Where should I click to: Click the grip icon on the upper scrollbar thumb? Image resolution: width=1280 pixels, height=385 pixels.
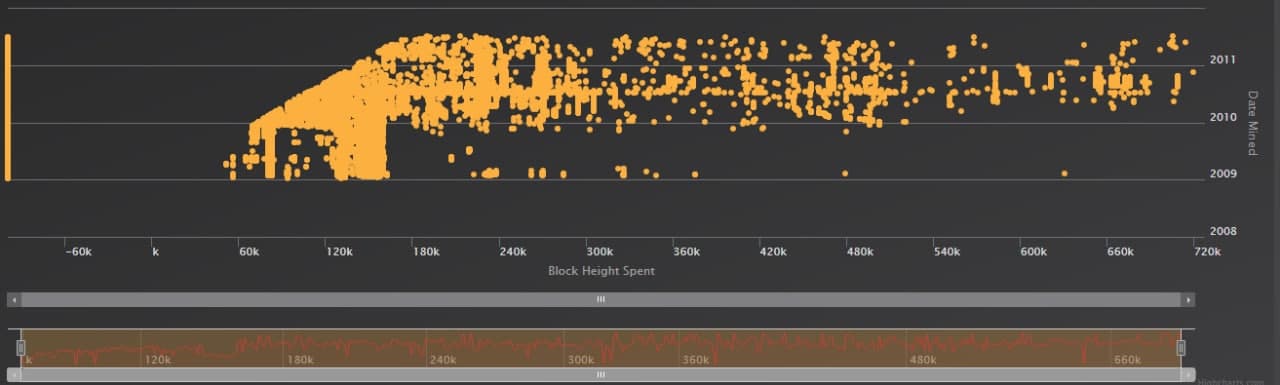point(601,299)
